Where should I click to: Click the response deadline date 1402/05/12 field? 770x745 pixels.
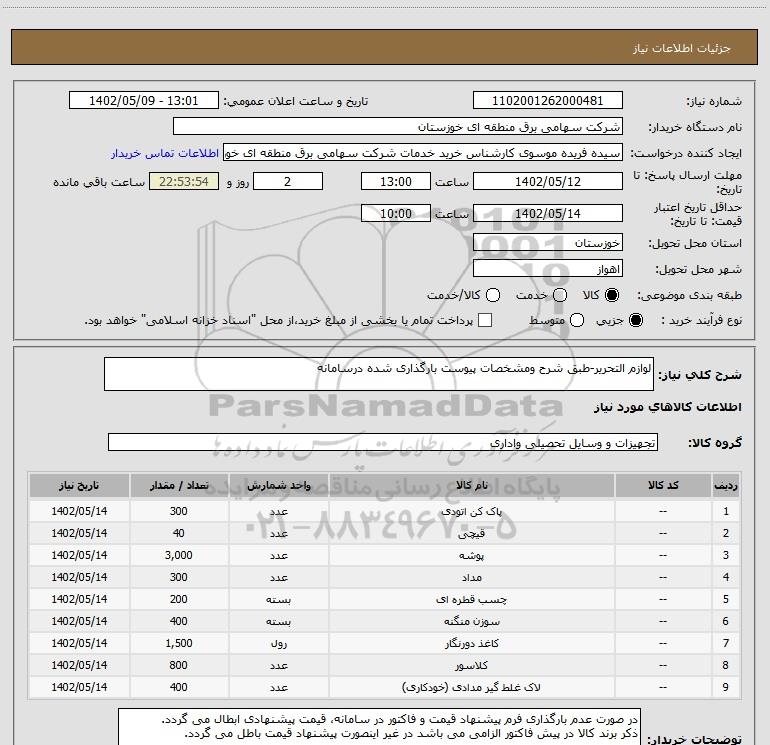pyautogui.click(x=547, y=181)
